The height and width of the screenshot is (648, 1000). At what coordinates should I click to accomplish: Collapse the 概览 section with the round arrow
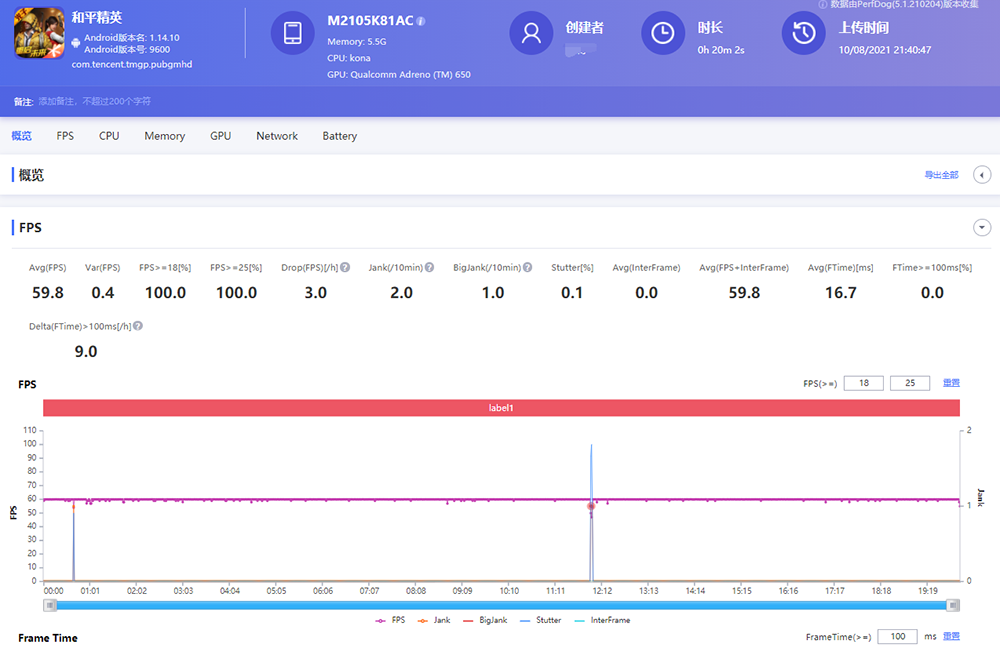point(982,175)
